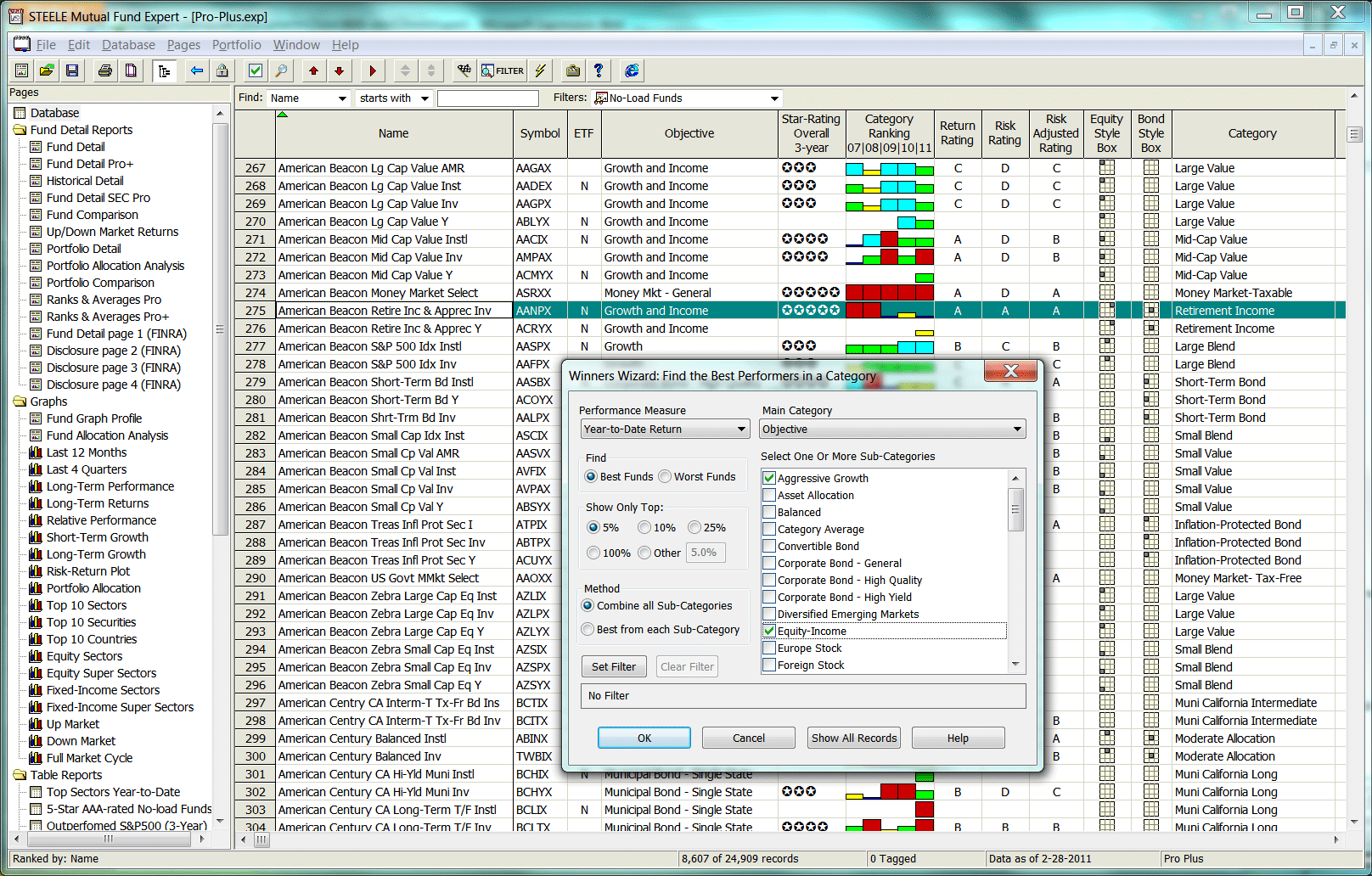This screenshot has height=876, width=1372.
Task: Click the FILTER toolbar button
Action: (x=503, y=70)
